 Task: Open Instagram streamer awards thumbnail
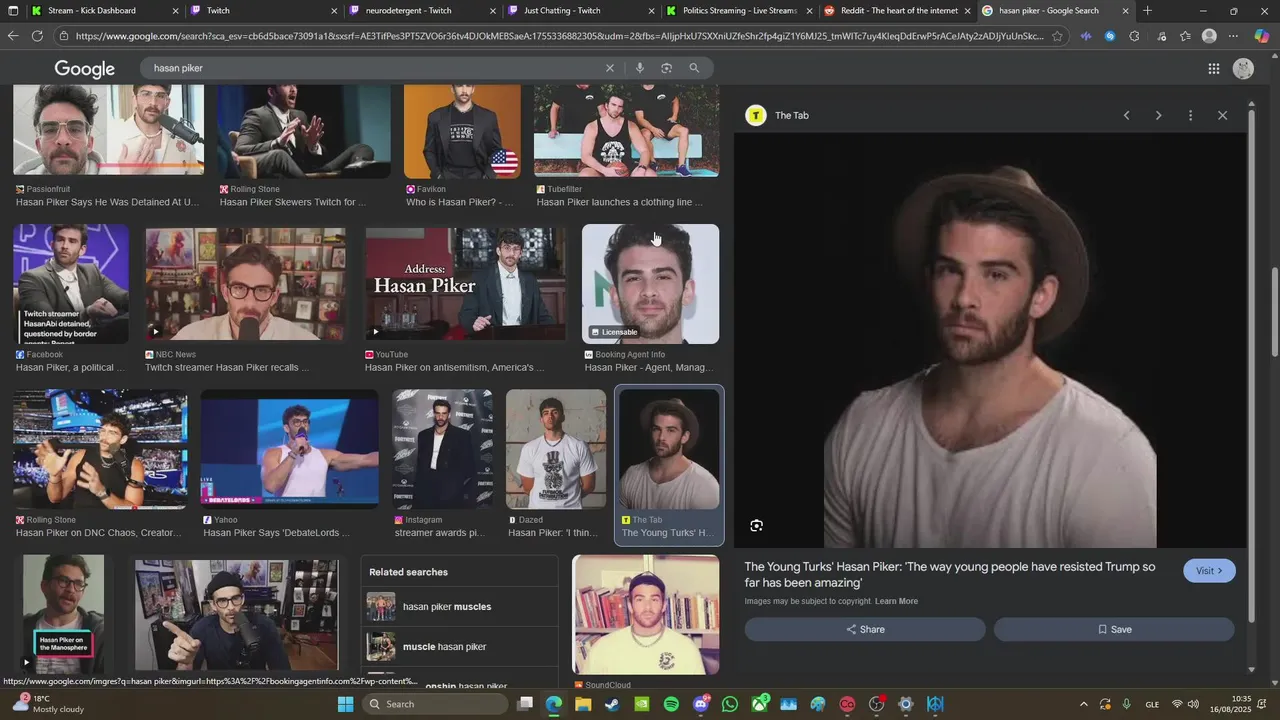coord(443,449)
